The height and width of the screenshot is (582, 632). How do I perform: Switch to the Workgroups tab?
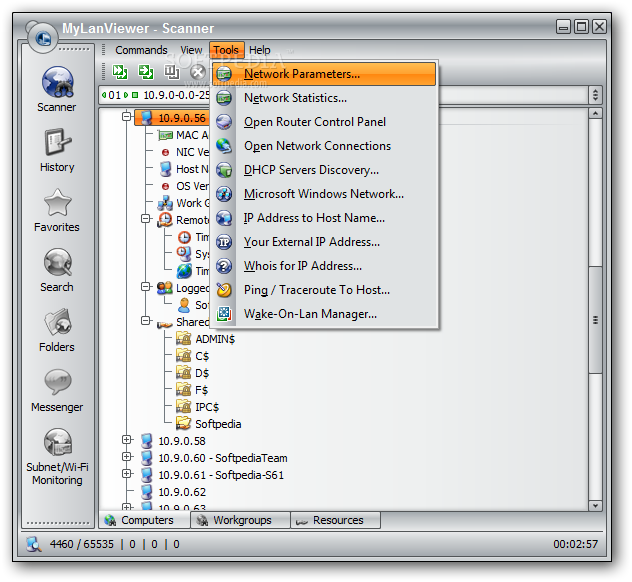pyautogui.click(x=240, y=520)
